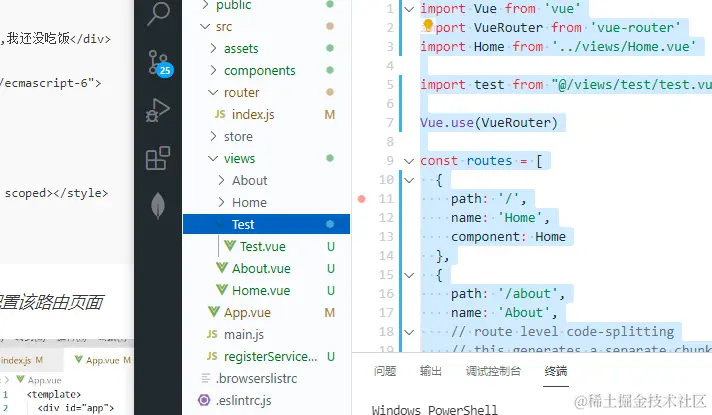Viewport: 712px width, 415px height.
Task: Fold the object starting at line 15
Action: [x=409, y=275]
